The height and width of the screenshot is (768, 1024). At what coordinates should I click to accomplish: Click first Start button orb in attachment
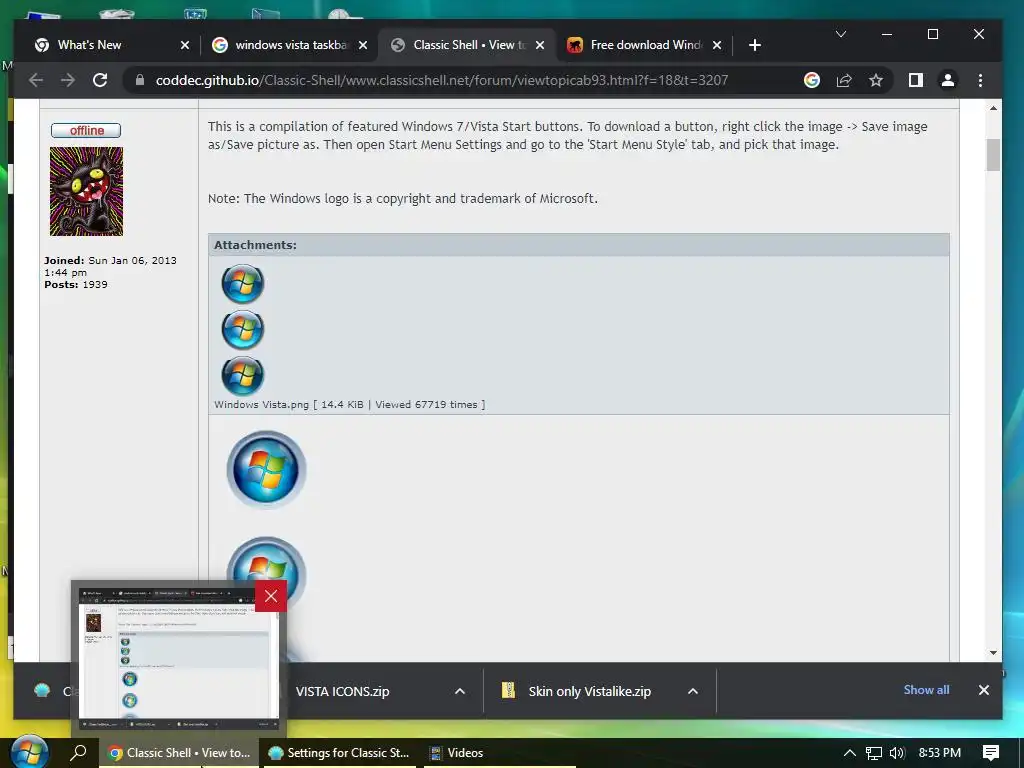(x=242, y=284)
